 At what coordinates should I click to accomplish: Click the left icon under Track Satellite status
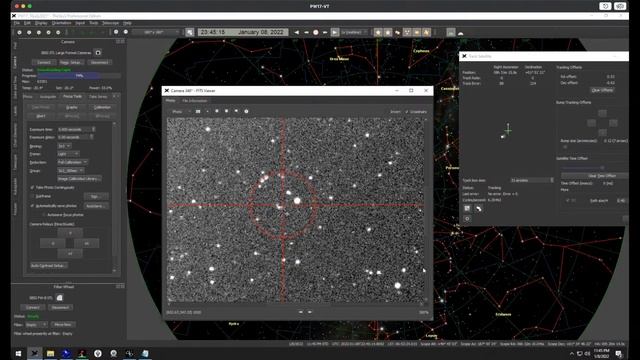(x=467, y=209)
